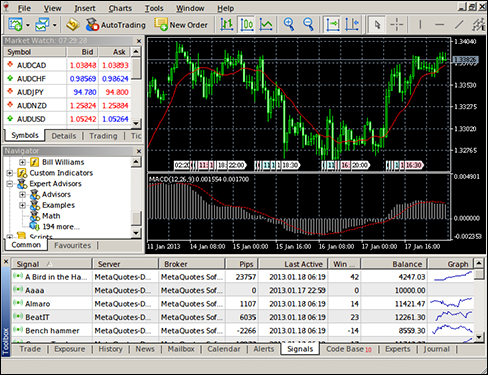
Task: Open the File menu
Action: (x=24, y=8)
